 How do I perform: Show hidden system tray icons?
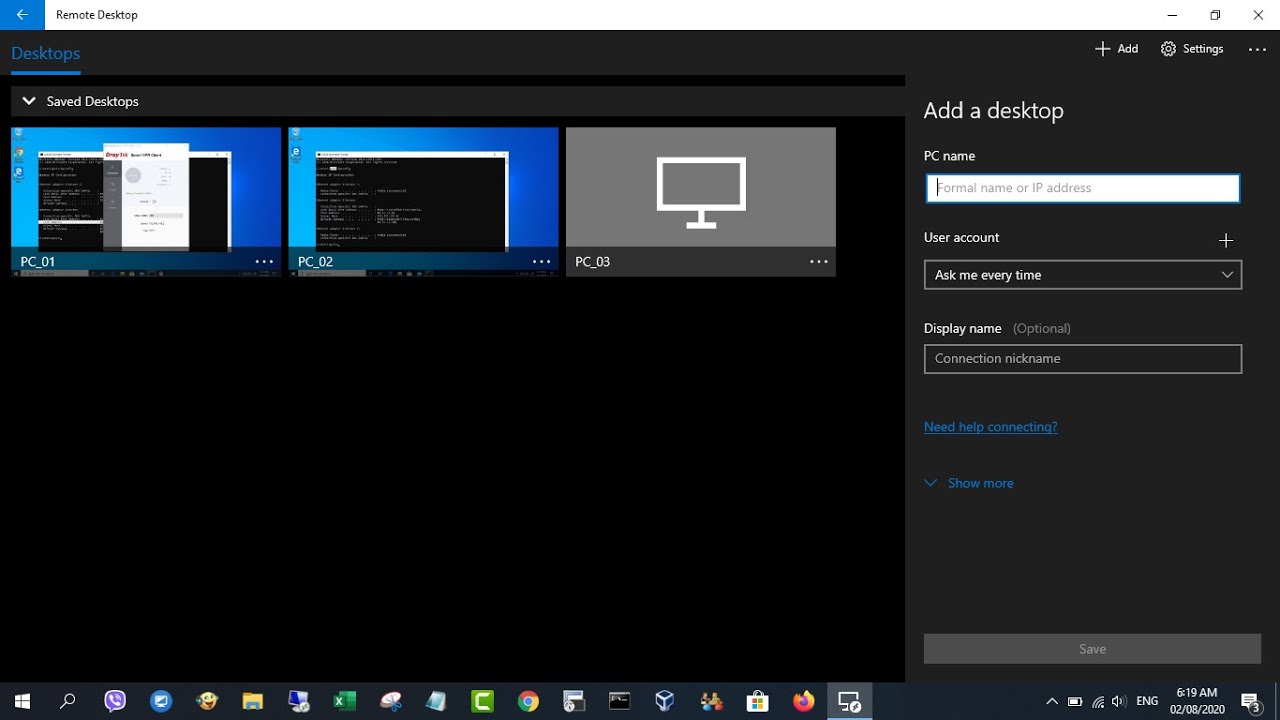(x=1052, y=701)
